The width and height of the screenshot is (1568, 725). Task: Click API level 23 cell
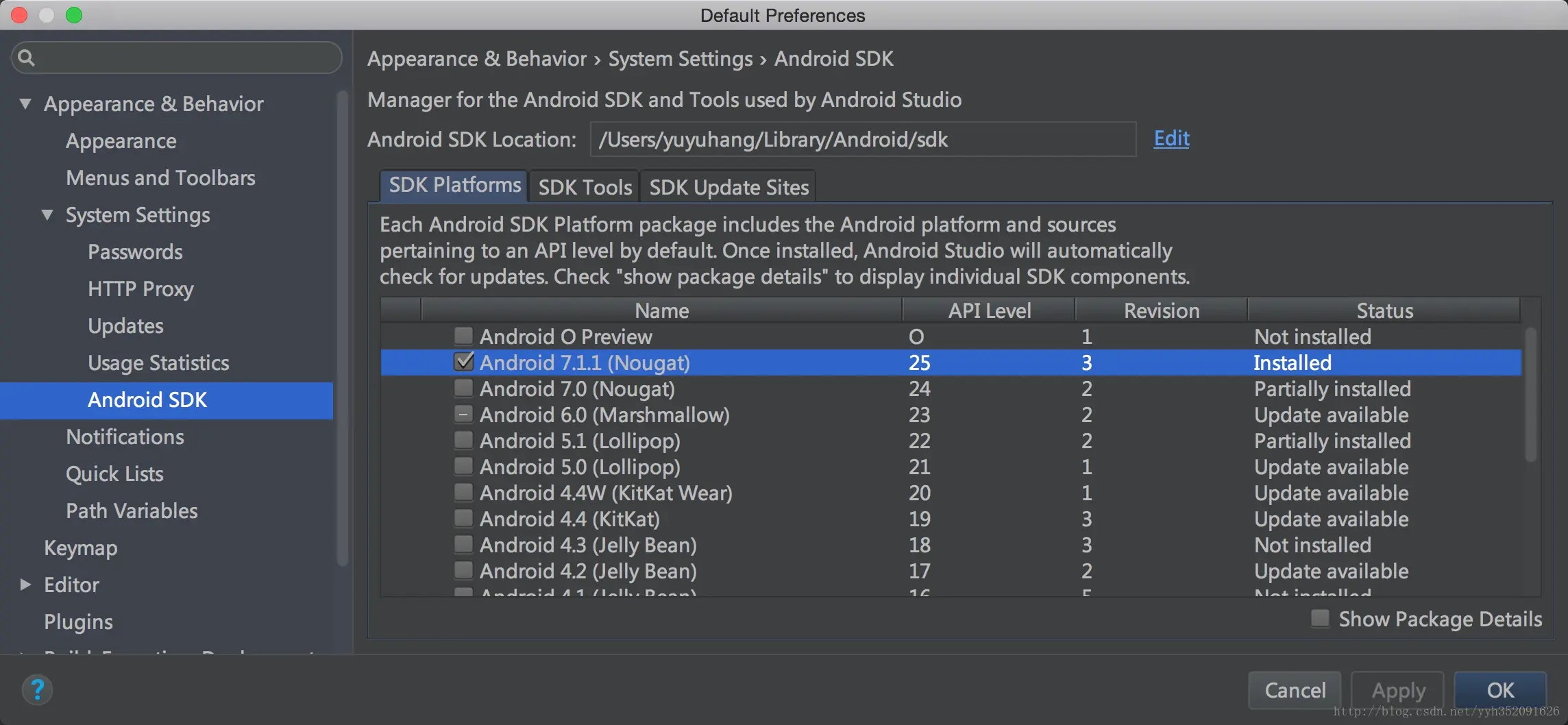click(x=920, y=415)
